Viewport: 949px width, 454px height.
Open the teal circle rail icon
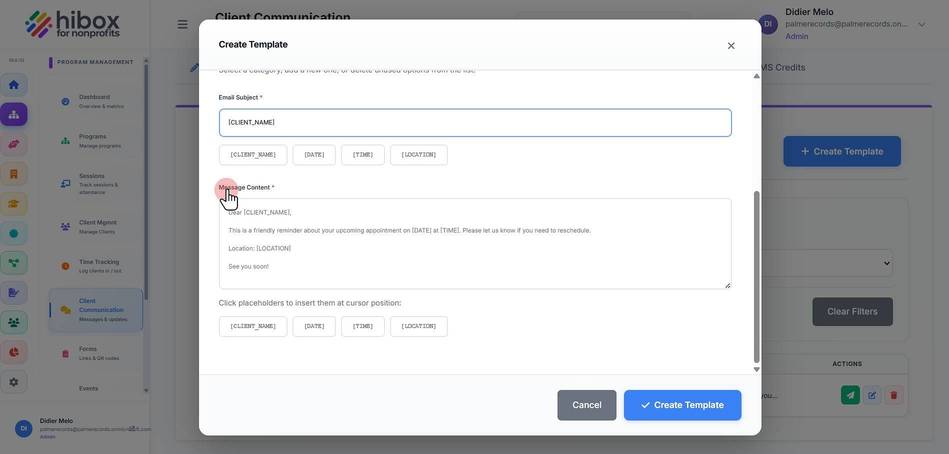13,233
